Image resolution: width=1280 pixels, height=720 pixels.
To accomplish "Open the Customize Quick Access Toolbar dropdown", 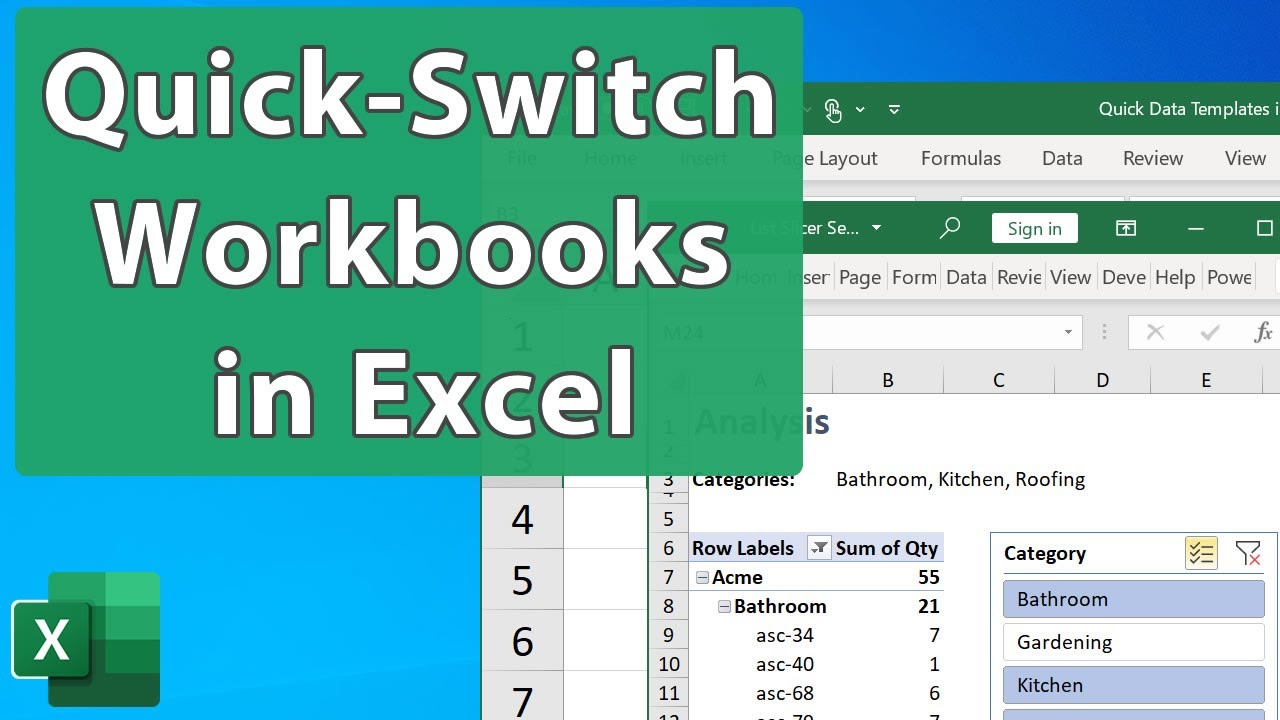I will 894,109.
